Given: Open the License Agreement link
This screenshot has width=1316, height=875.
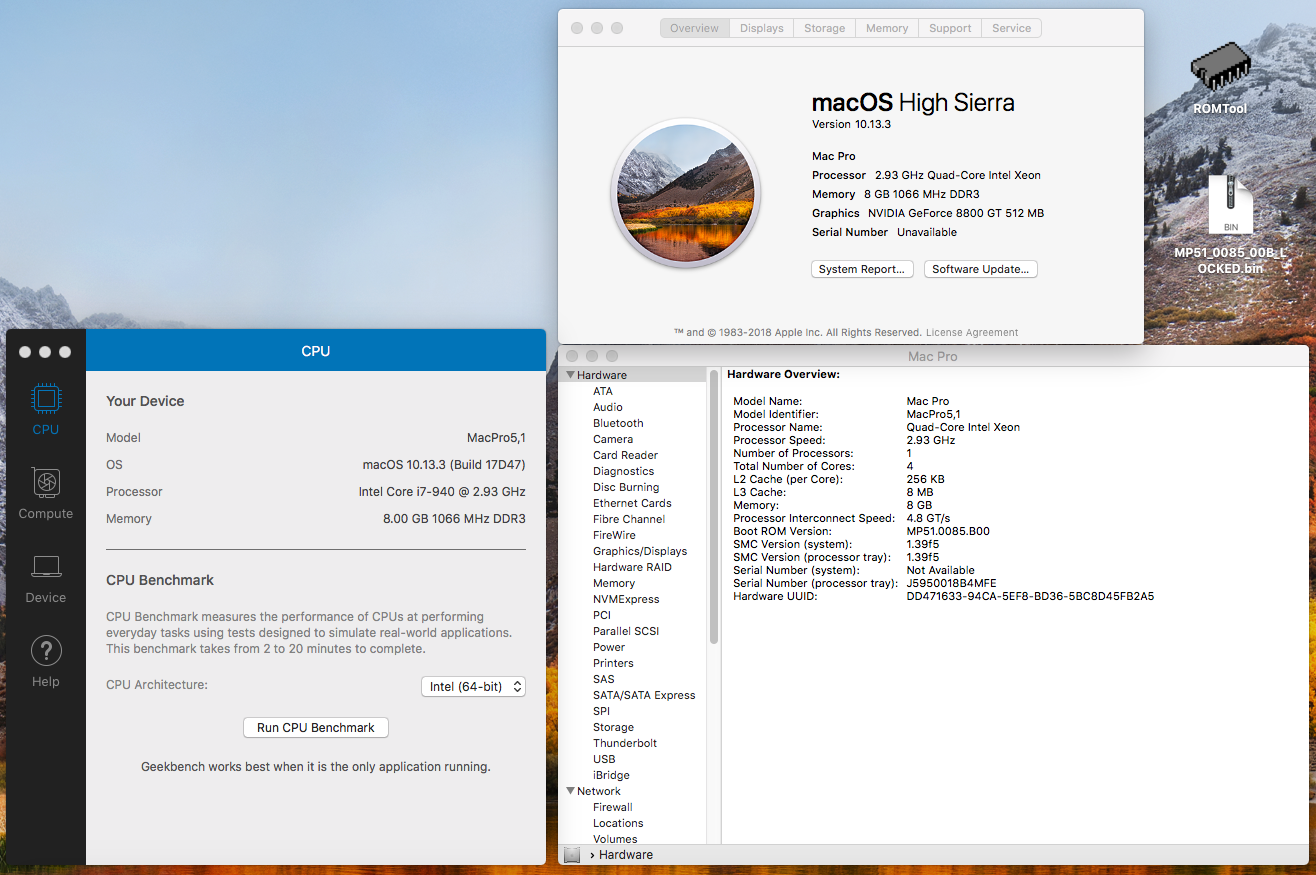Looking at the screenshot, I should (972, 333).
